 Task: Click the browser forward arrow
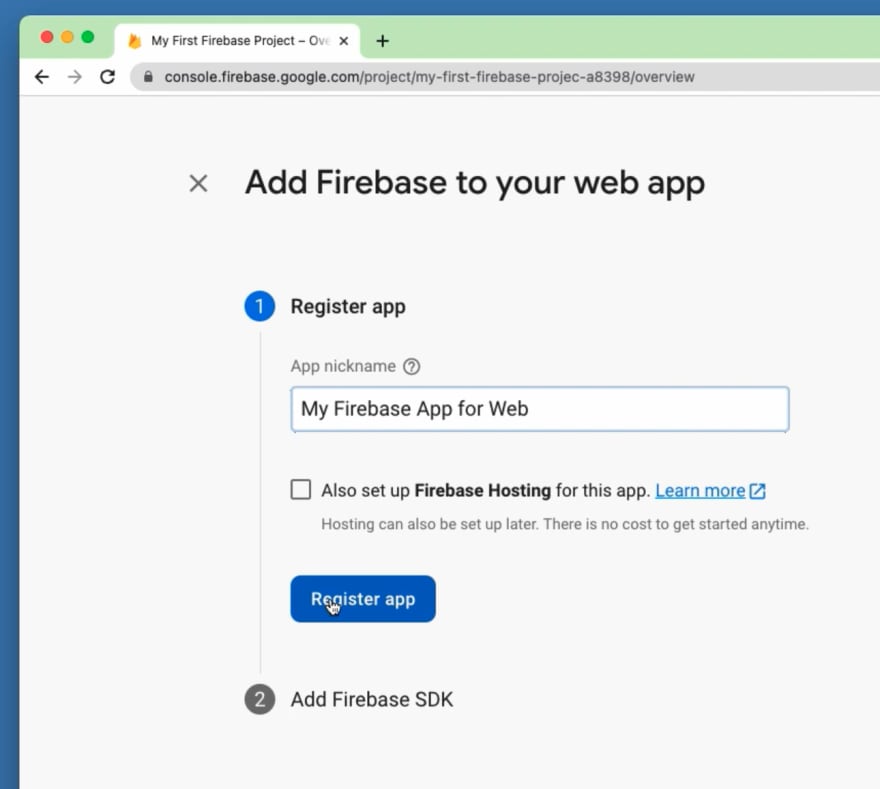pyautogui.click(x=75, y=77)
